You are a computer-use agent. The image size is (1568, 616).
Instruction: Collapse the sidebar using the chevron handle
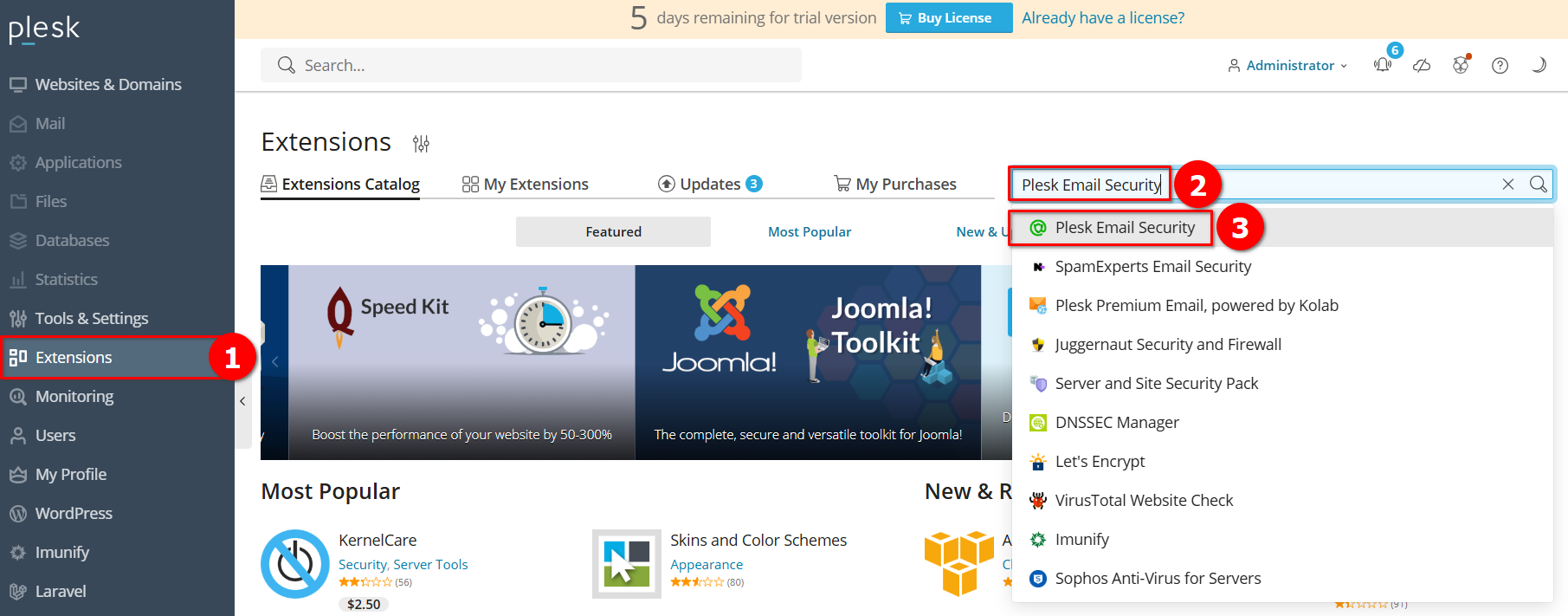[242, 401]
